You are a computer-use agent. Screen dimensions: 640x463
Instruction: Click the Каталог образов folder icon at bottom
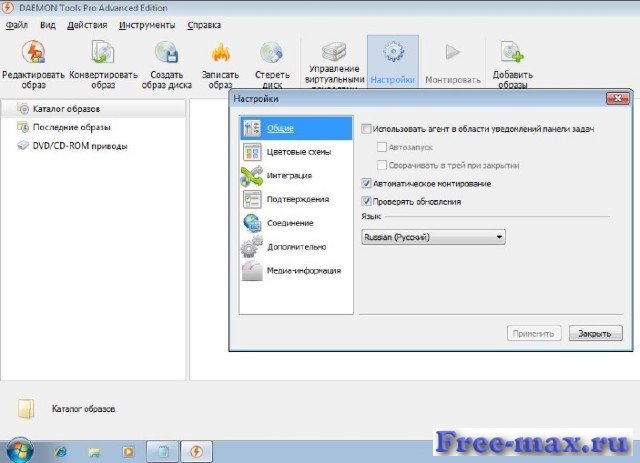(x=26, y=409)
